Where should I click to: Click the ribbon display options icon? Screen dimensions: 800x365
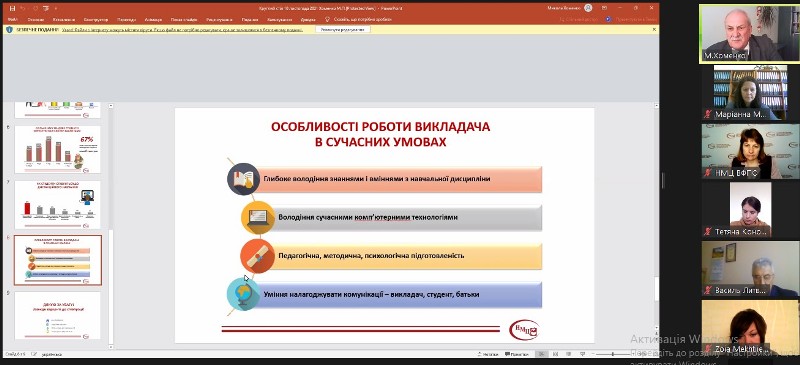605,8
